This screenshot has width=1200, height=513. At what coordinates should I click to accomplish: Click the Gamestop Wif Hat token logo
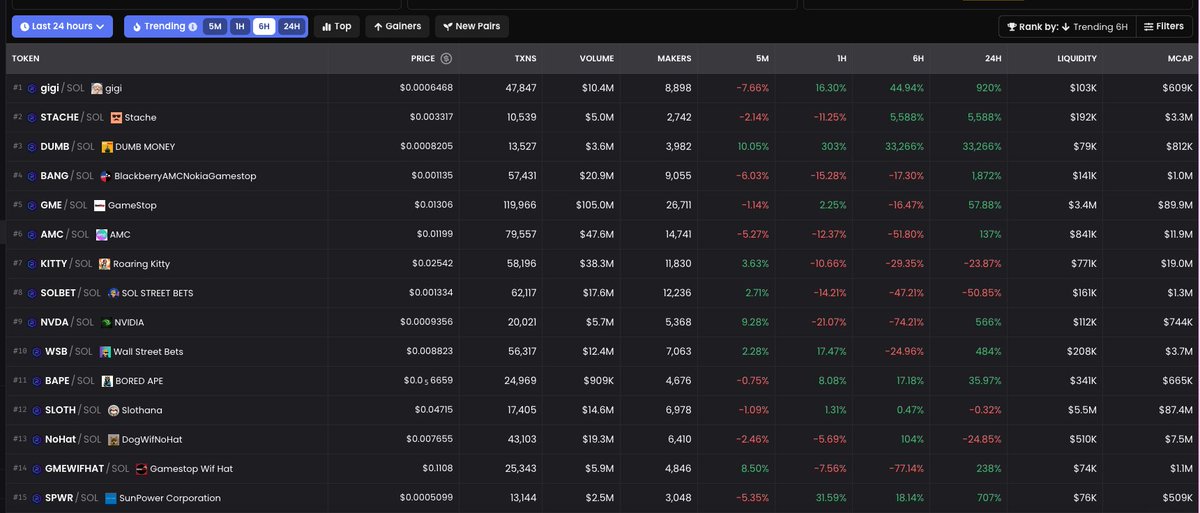[x=142, y=468]
